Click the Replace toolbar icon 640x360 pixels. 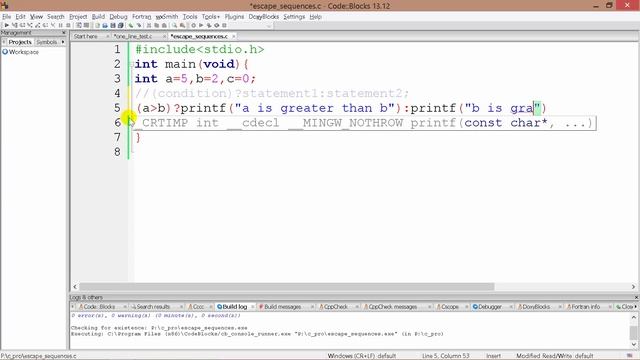(x=182, y=25)
